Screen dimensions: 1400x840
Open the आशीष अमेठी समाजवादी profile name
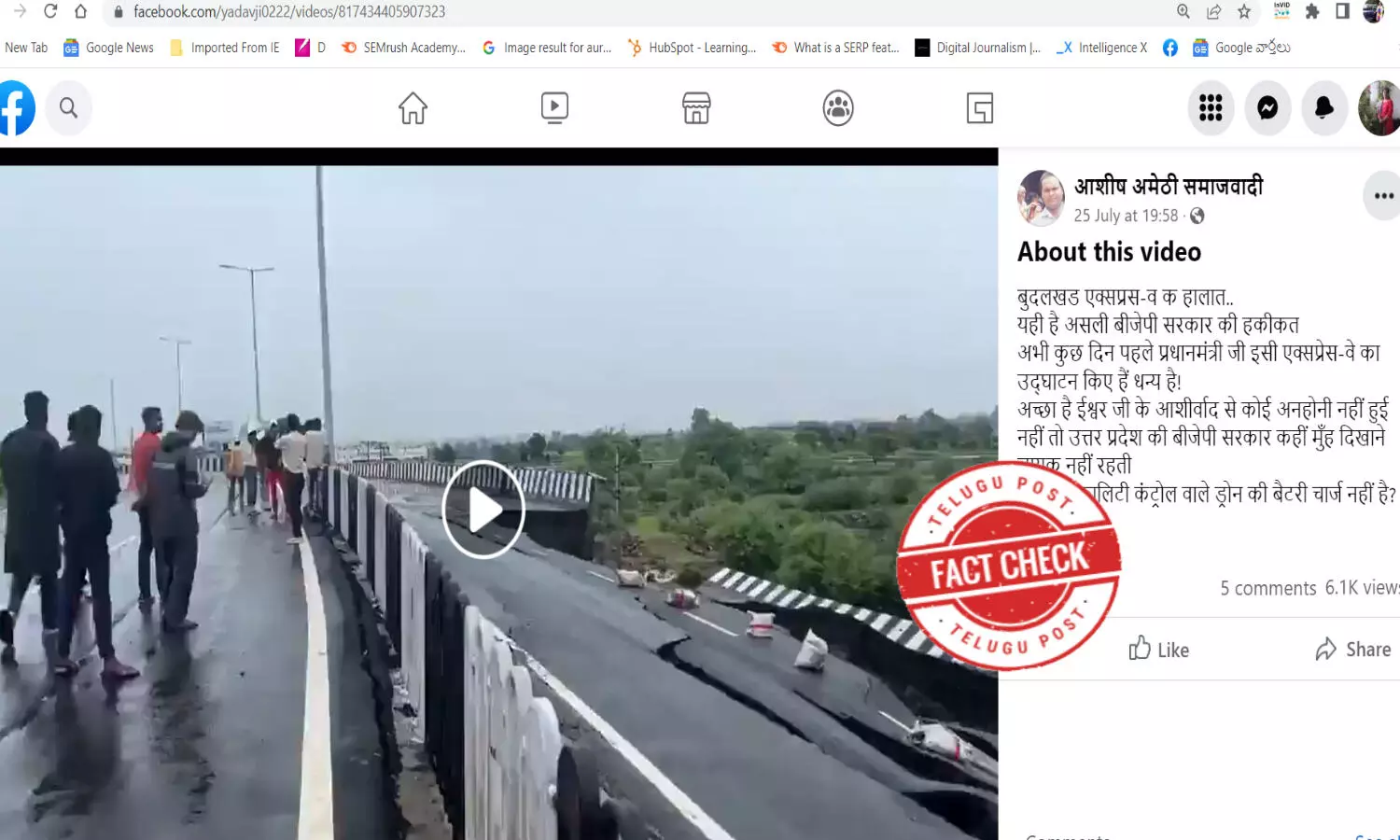click(1169, 186)
